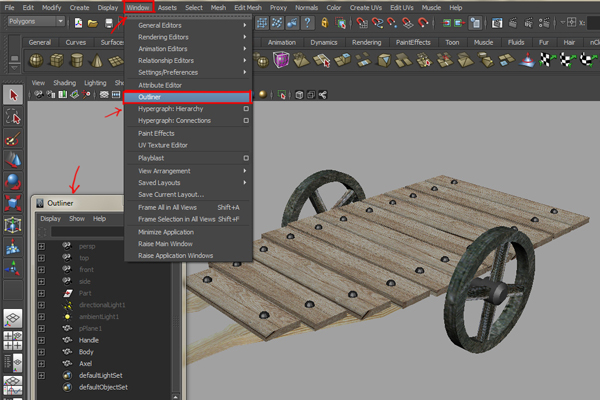Expand the Handle node in Outliner
This screenshot has width=600, height=400.
point(42,340)
